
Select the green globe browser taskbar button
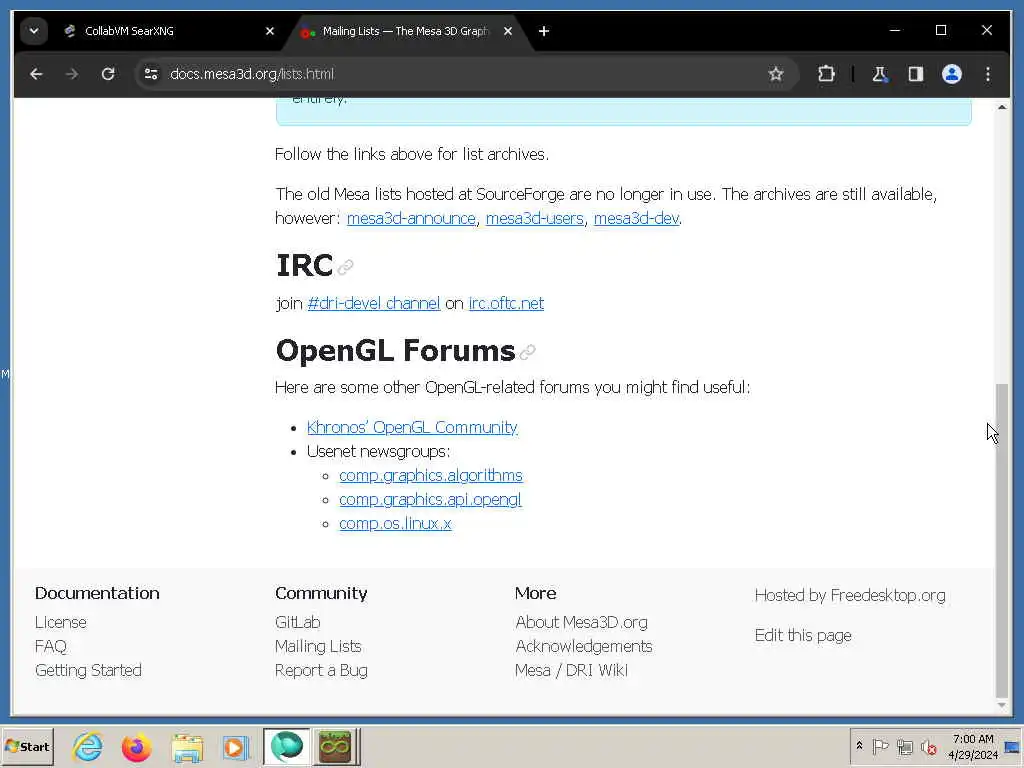(x=287, y=746)
